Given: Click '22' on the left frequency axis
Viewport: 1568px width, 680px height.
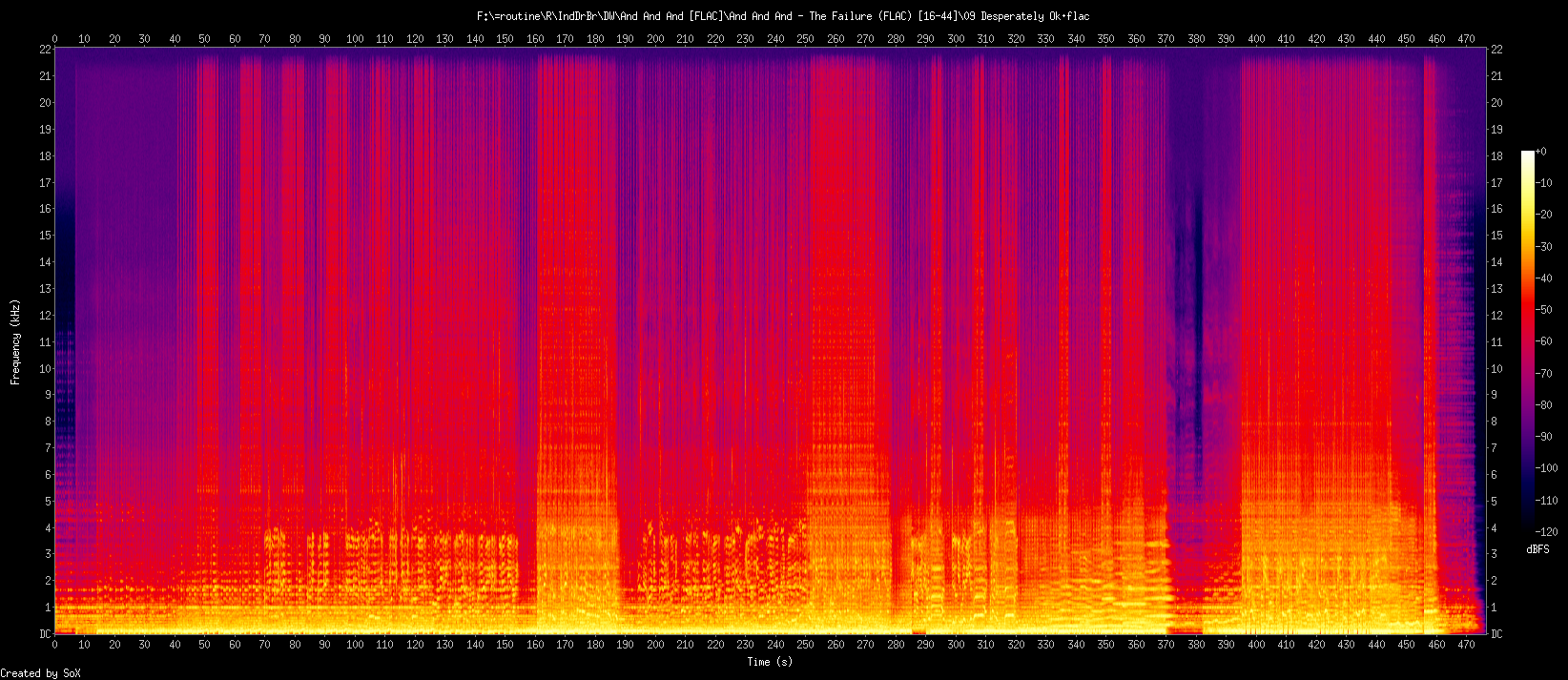Looking at the screenshot, I should coord(45,50).
